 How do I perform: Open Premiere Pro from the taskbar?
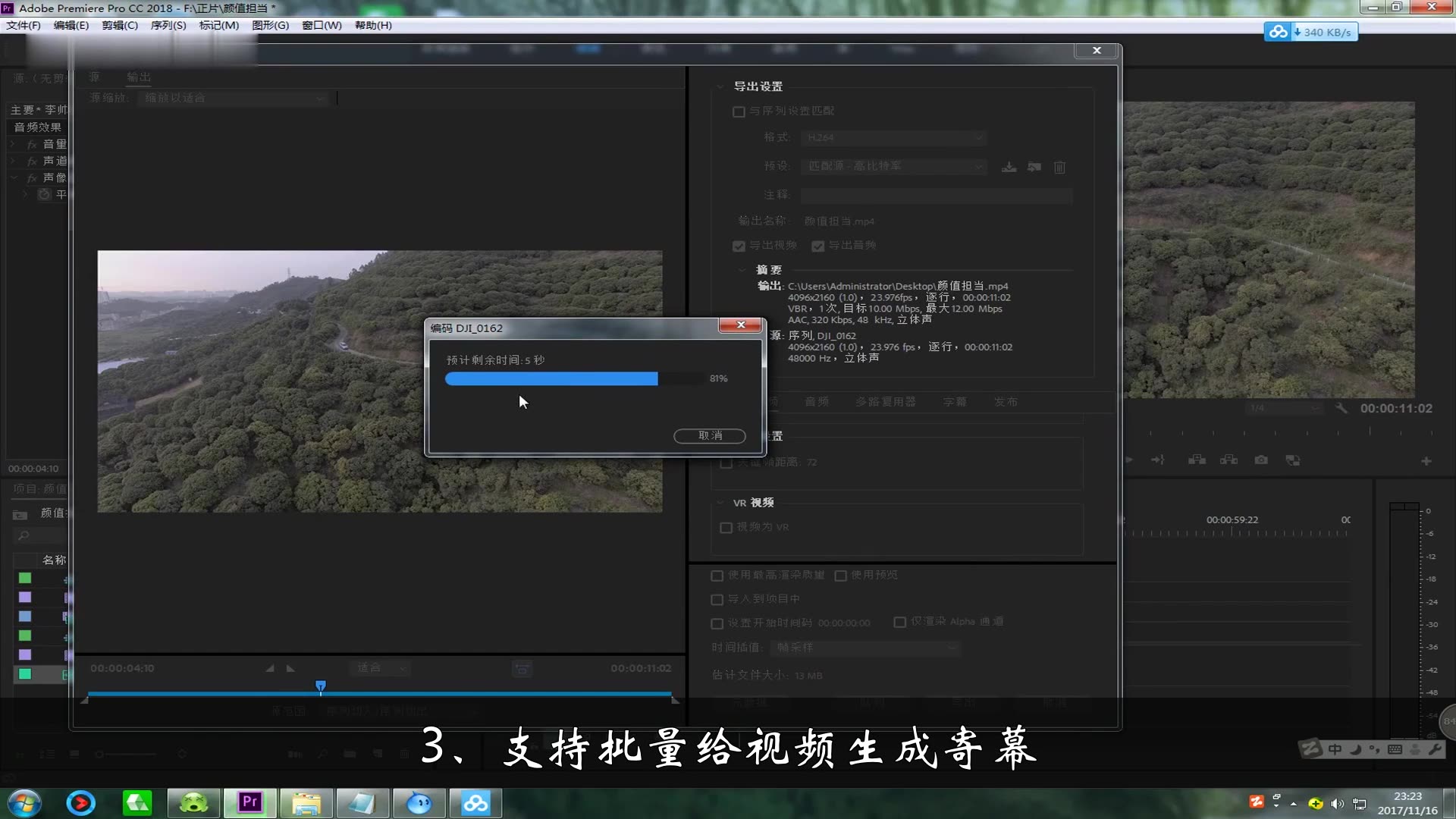[x=249, y=802]
